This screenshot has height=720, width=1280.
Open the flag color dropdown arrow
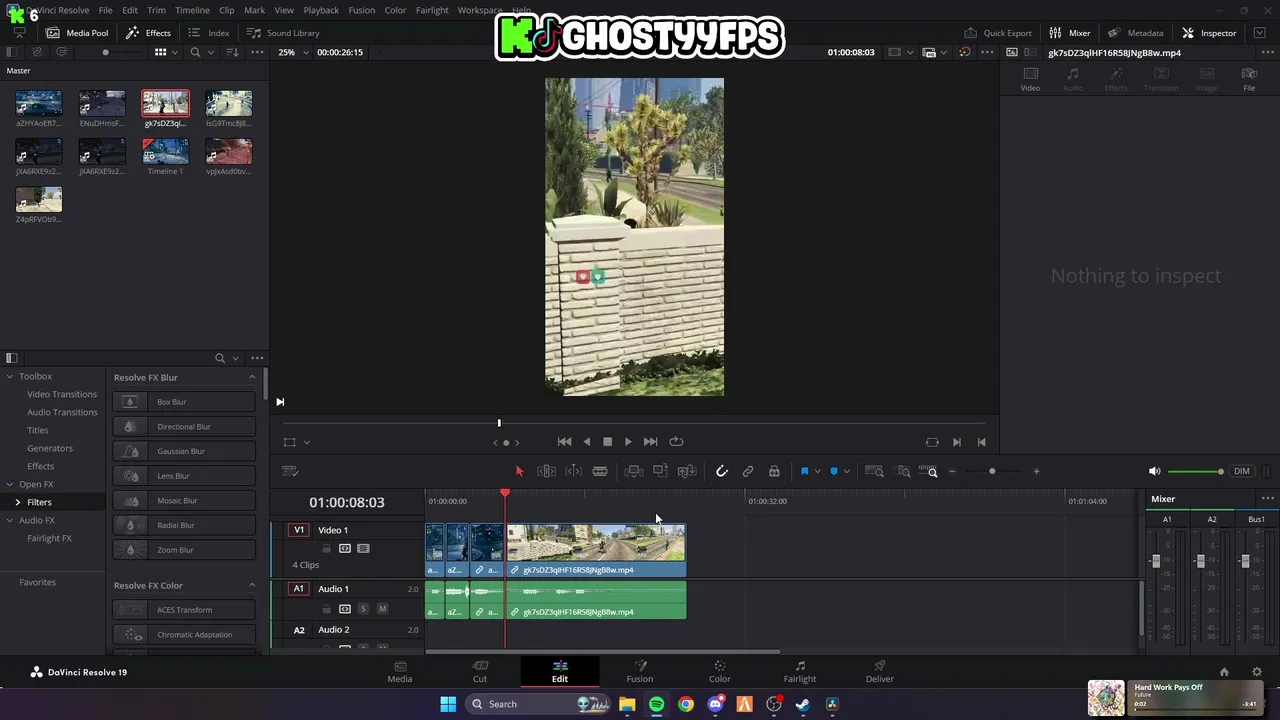pyautogui.click(x=817, y=471)
